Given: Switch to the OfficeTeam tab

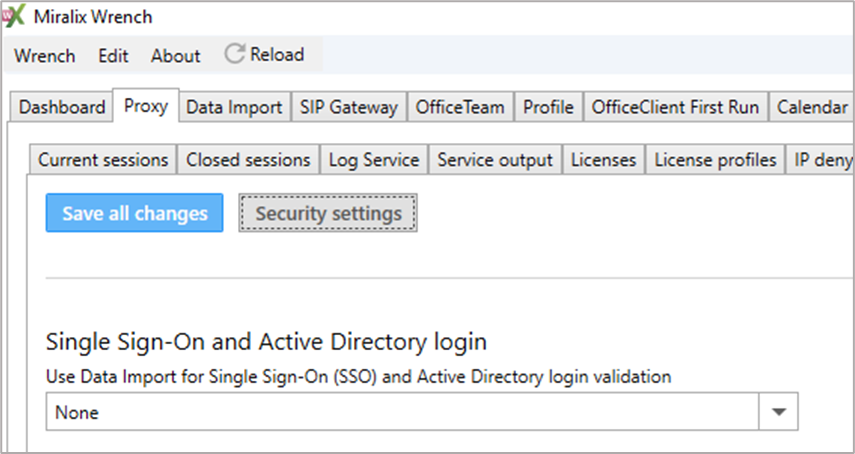Looking at the screenshot, I should (460, 107).
